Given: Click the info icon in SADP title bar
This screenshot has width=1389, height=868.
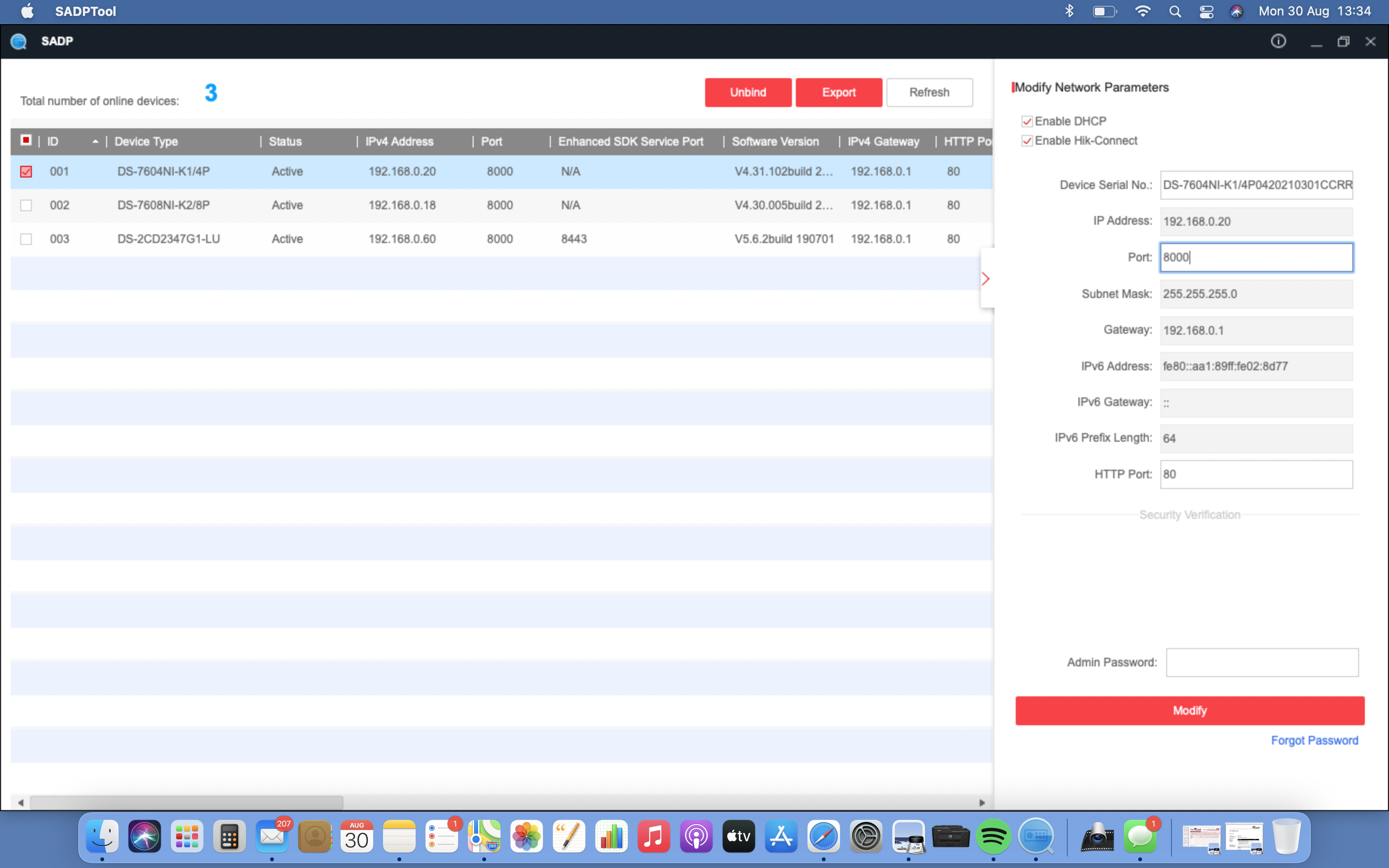Looking at the screenshot, I should [1278, 41].
